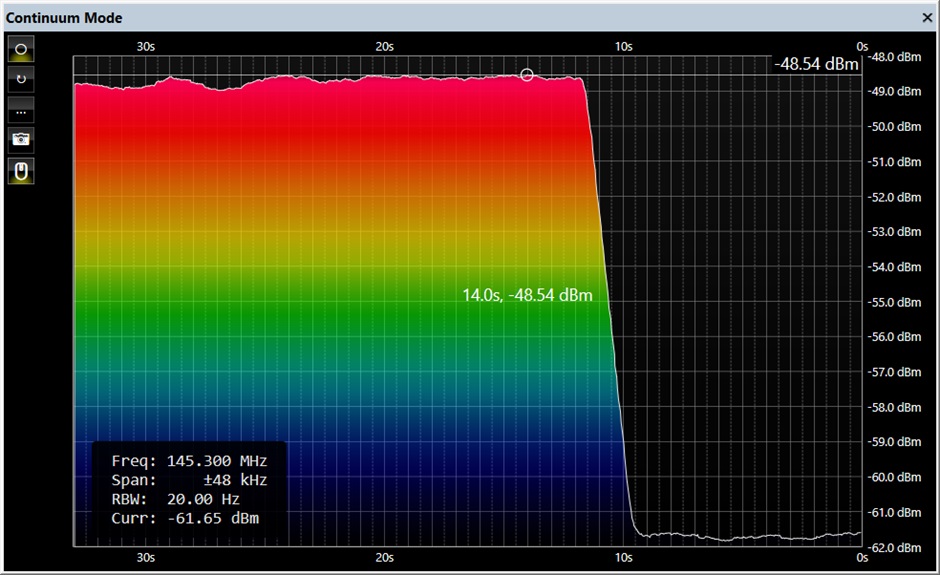Click the reset/refresh arrow icon
Screen dimensions: 940x575
(21, 79)
